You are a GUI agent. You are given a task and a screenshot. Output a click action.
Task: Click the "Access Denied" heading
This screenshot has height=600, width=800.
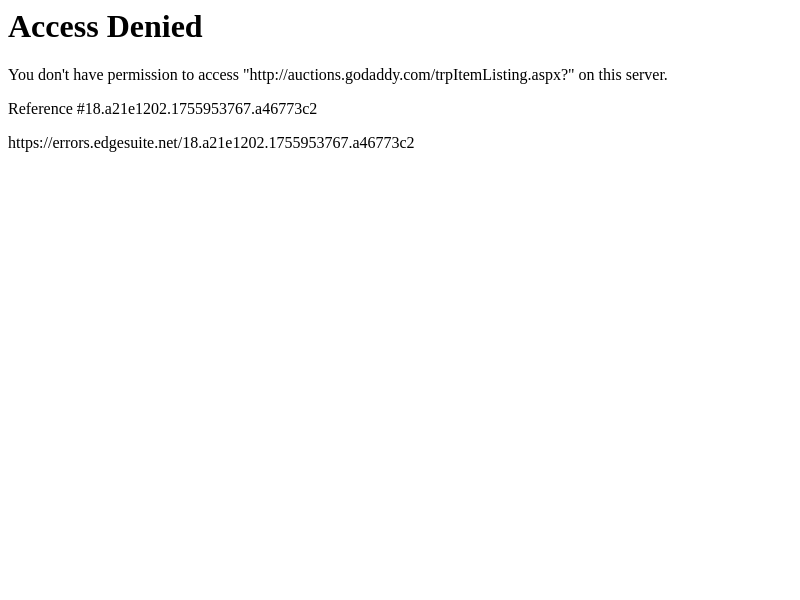105,27
